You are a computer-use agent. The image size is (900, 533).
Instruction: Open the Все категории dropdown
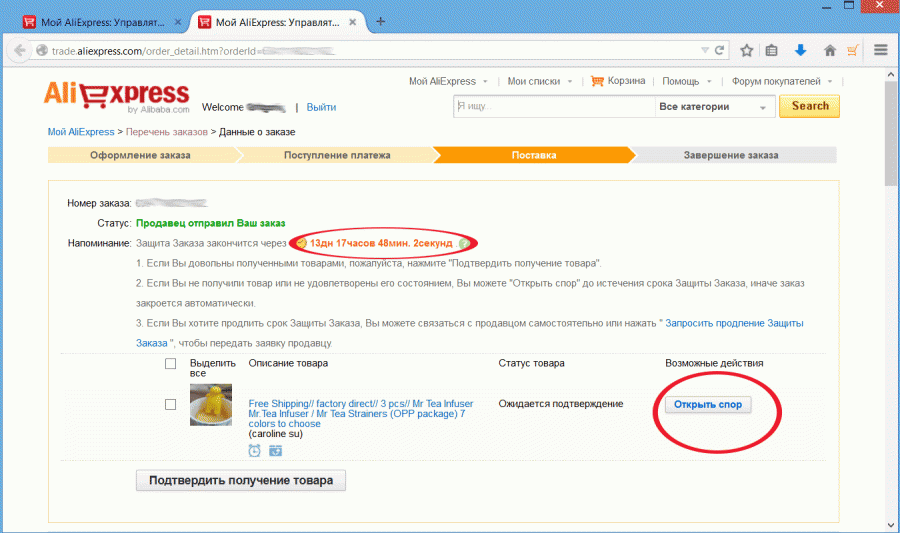tap(713, 107)
